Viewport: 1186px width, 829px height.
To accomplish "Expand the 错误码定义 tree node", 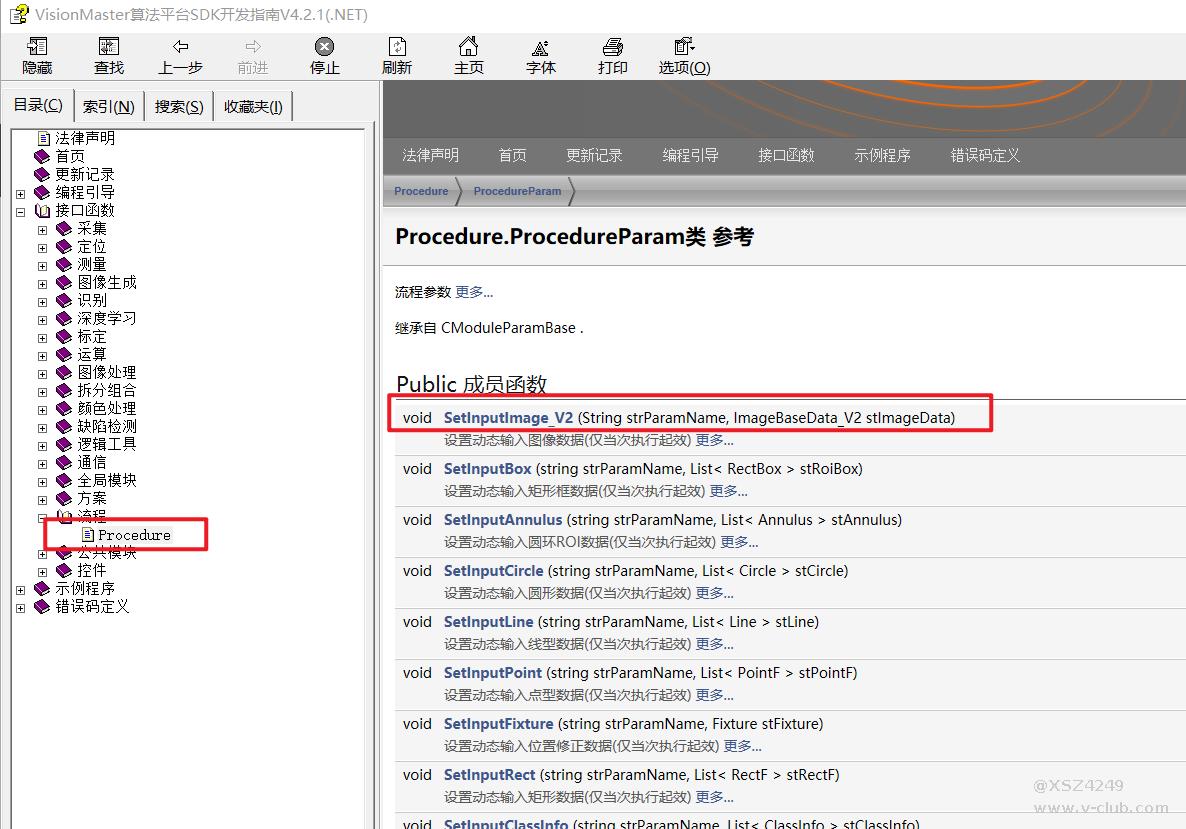I will coord(20,608).
